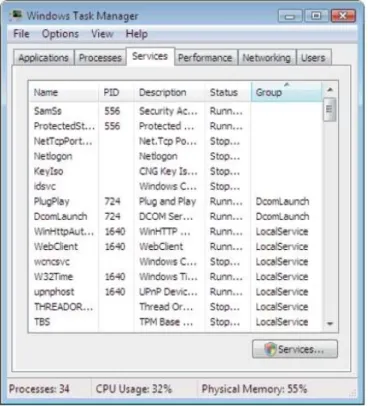Click the Windows Ti... description cell
This screenshot has width=368, height=406.
(168, 276)
